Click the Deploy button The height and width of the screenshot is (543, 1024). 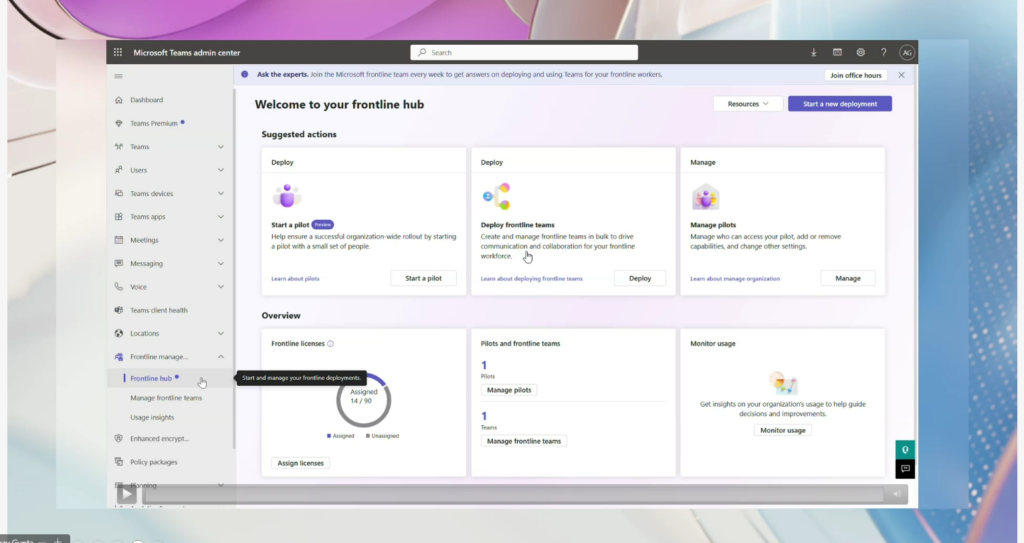click(x=640, y=278)
